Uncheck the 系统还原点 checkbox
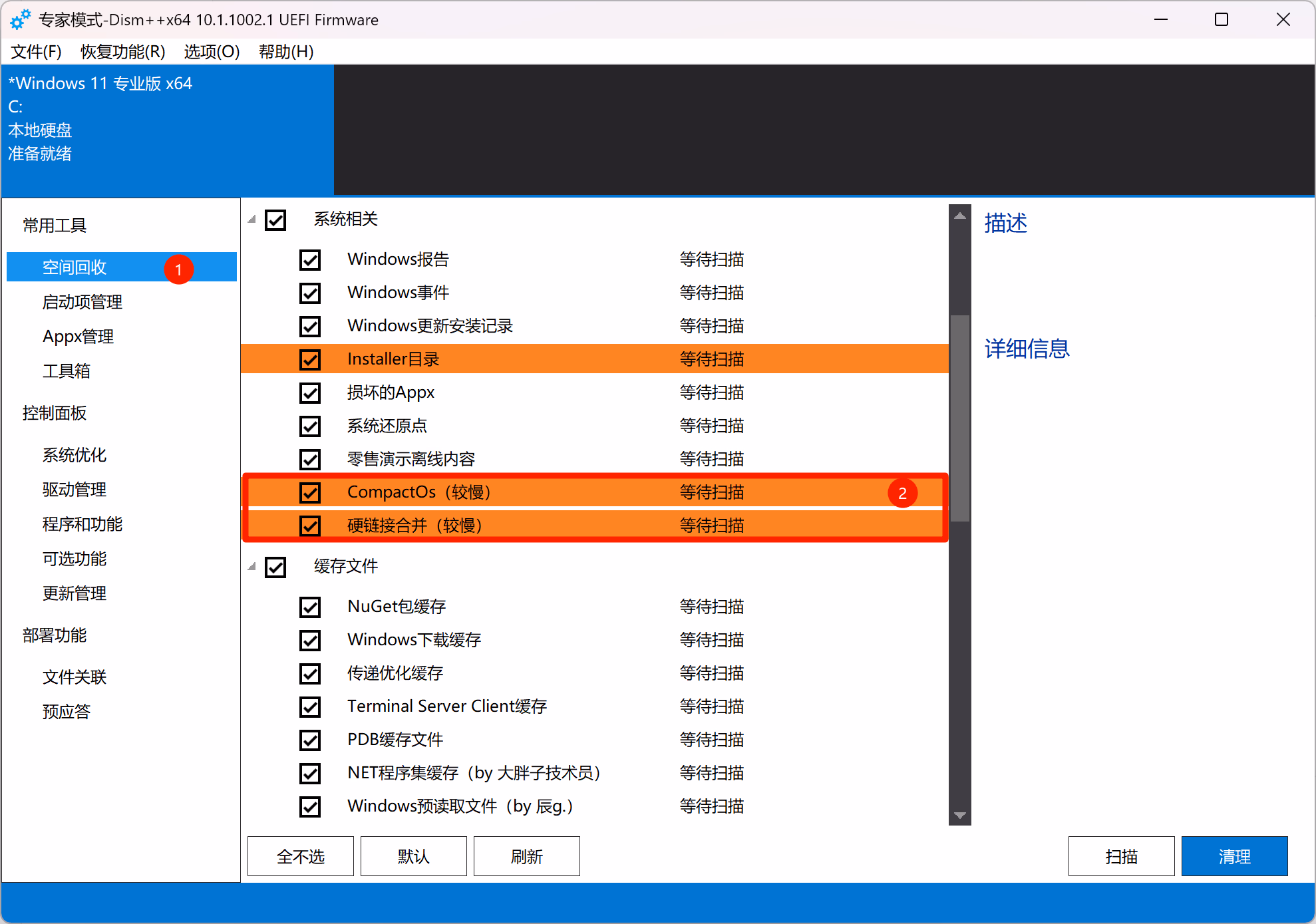 coord(310,426)
